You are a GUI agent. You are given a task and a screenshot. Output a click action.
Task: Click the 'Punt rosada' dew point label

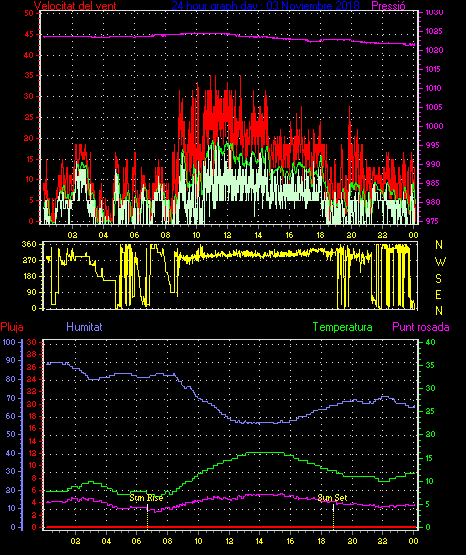click(421, 327)
